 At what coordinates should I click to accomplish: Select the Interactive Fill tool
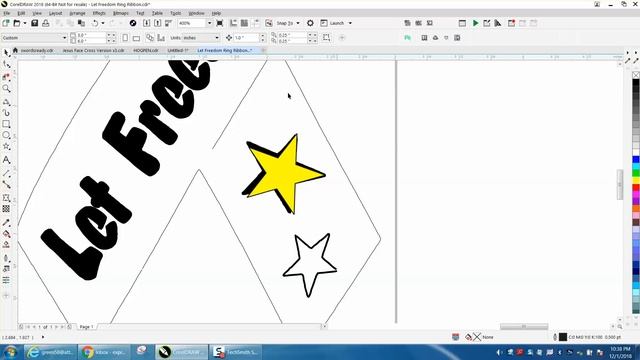tap(6, 234)
